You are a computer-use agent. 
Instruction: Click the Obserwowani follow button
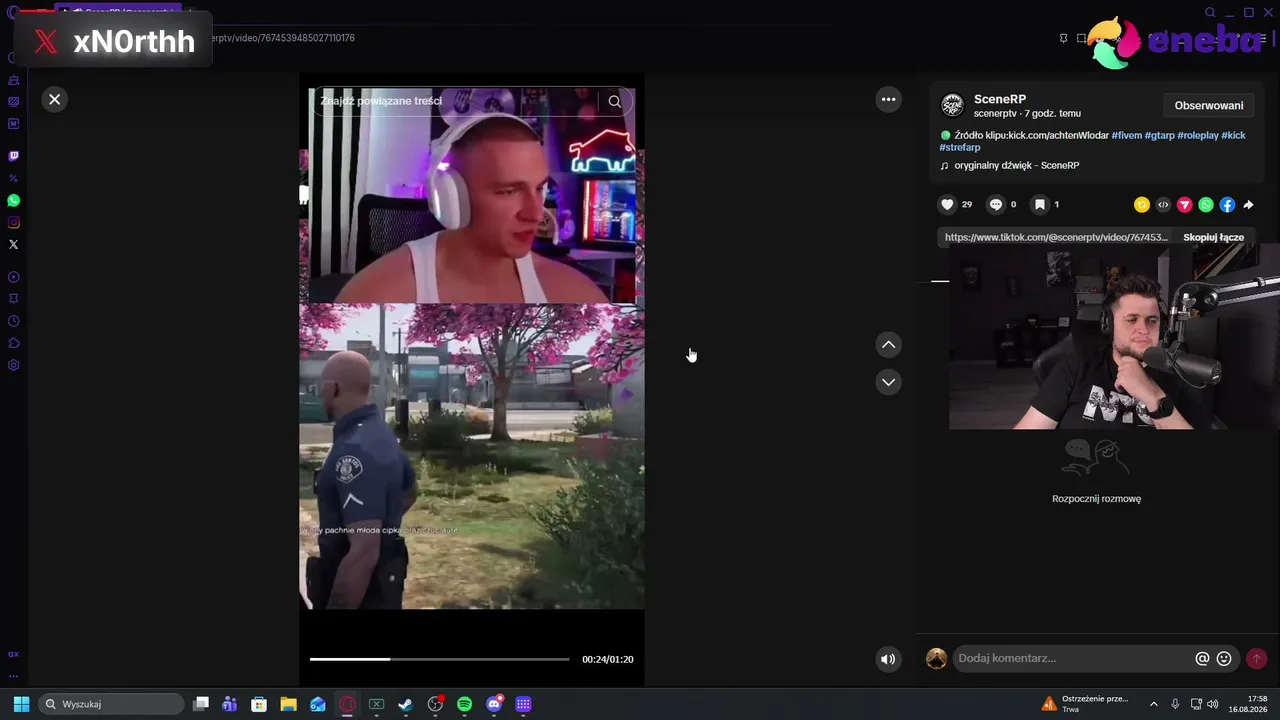click(1209, 105)
